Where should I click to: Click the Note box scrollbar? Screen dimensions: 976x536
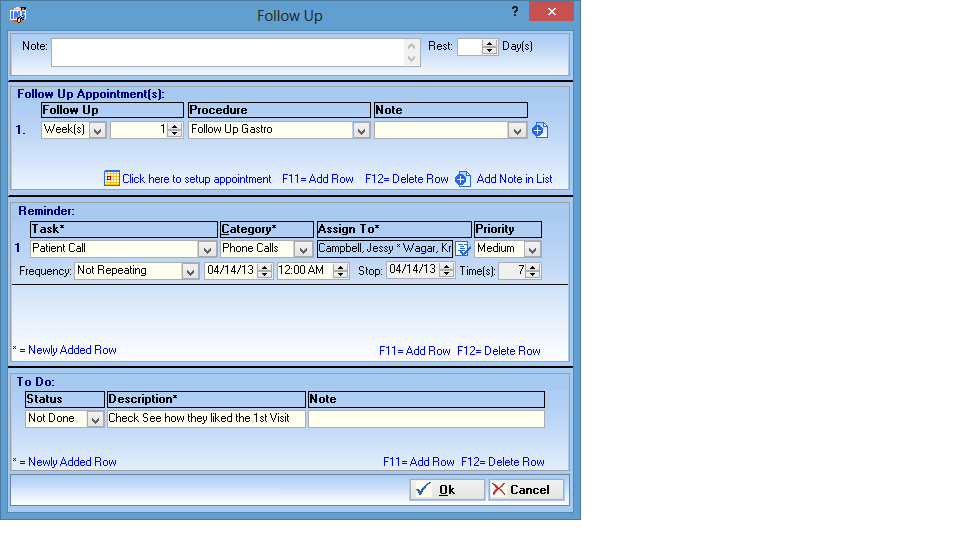[411, 52]
